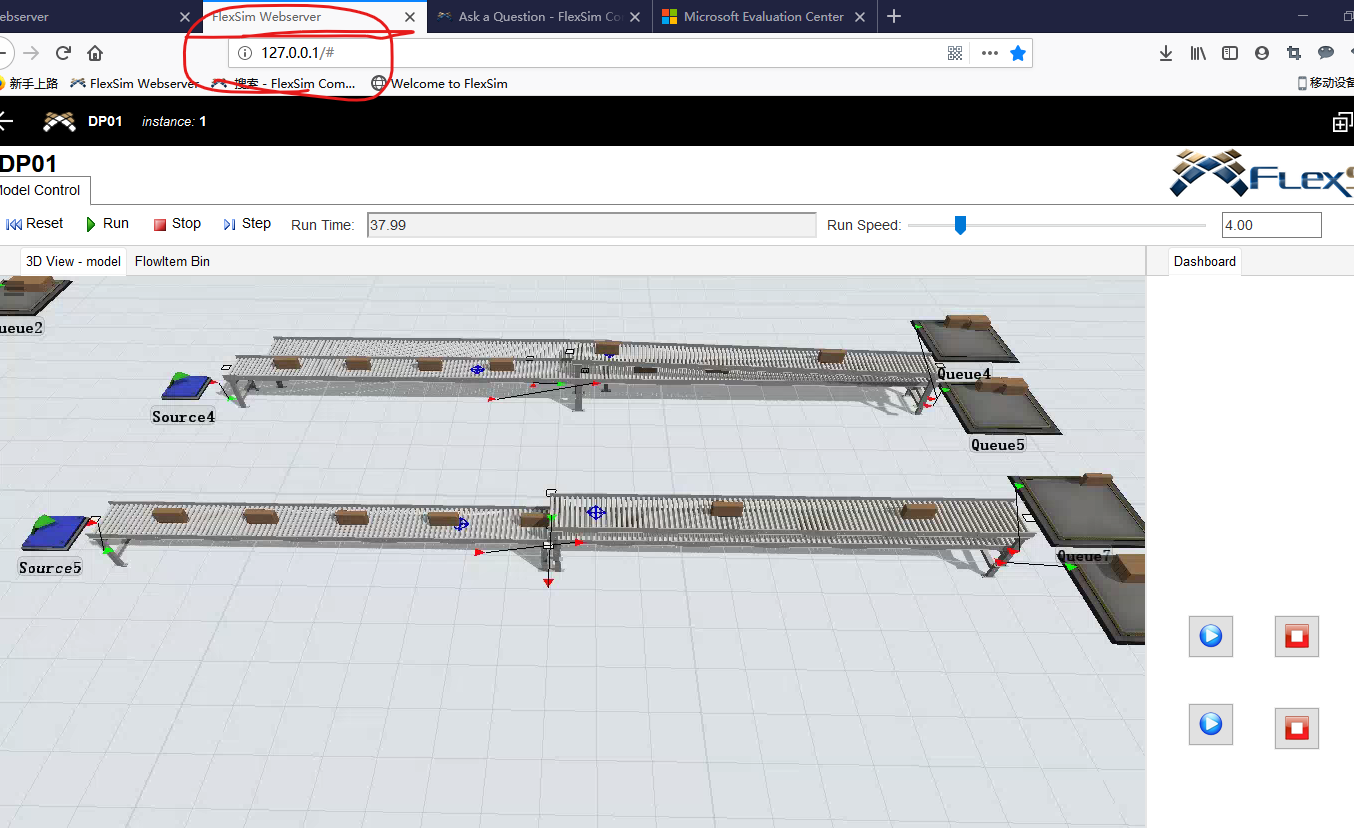Toggle the sidebar view icon
The image size is (1354, 828).
click(1230, 53)
